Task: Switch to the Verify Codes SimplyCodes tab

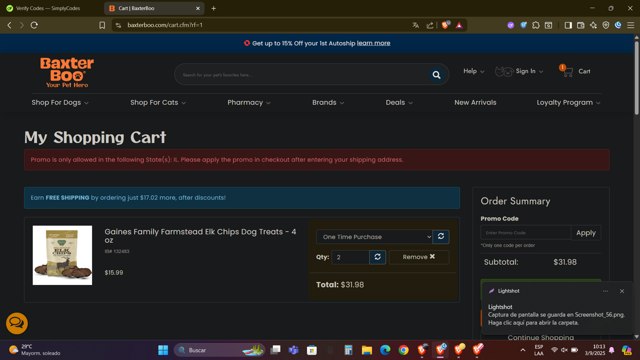Action: (48, 8)
